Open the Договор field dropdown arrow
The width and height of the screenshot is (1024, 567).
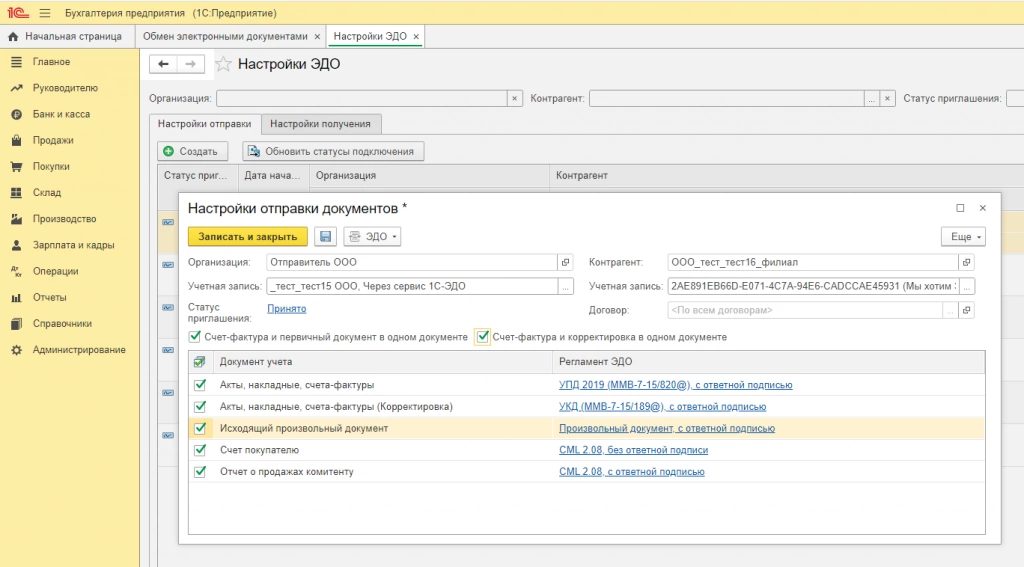click(951, 311)
